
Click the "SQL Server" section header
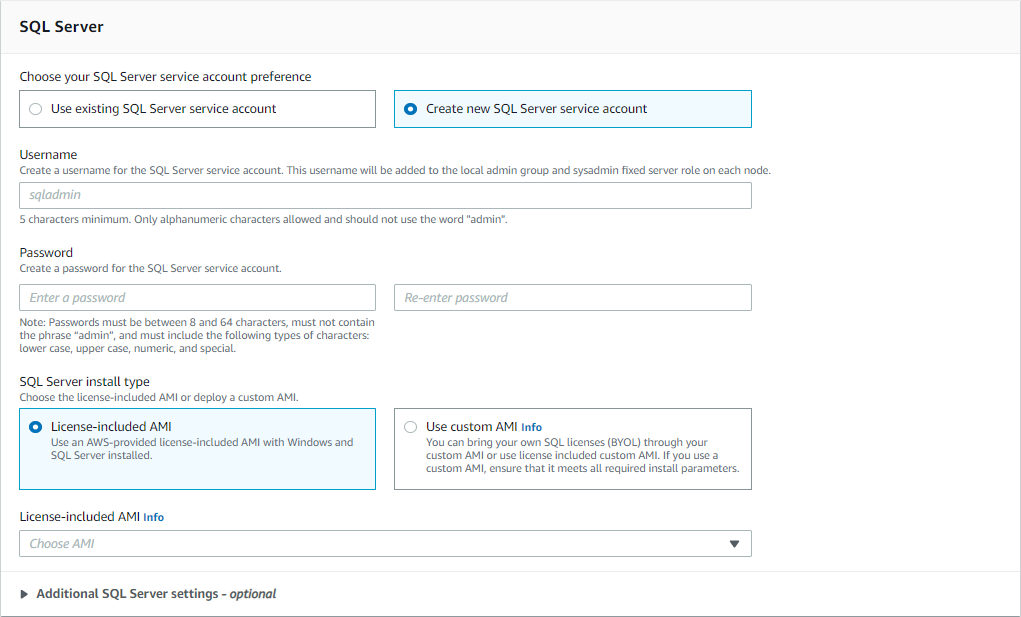(x=59, y=26)
